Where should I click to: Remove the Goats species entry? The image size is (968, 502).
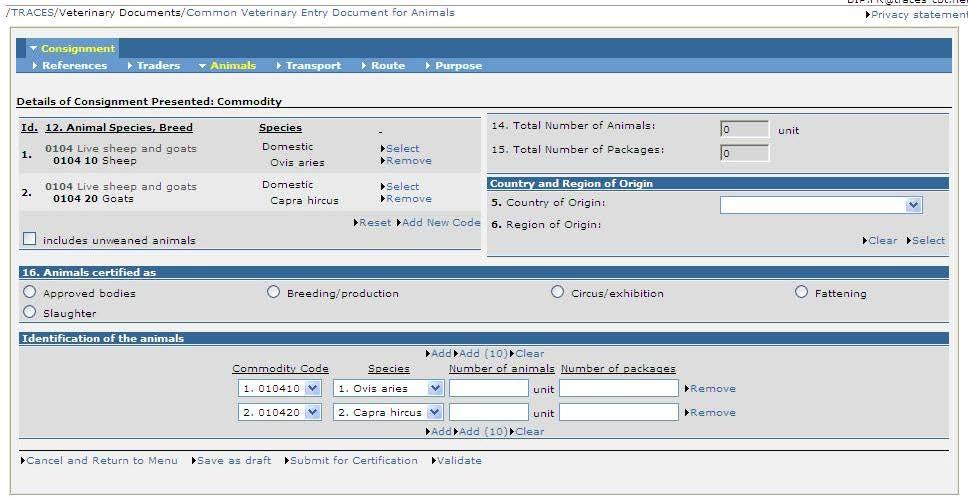pos(409,199)
